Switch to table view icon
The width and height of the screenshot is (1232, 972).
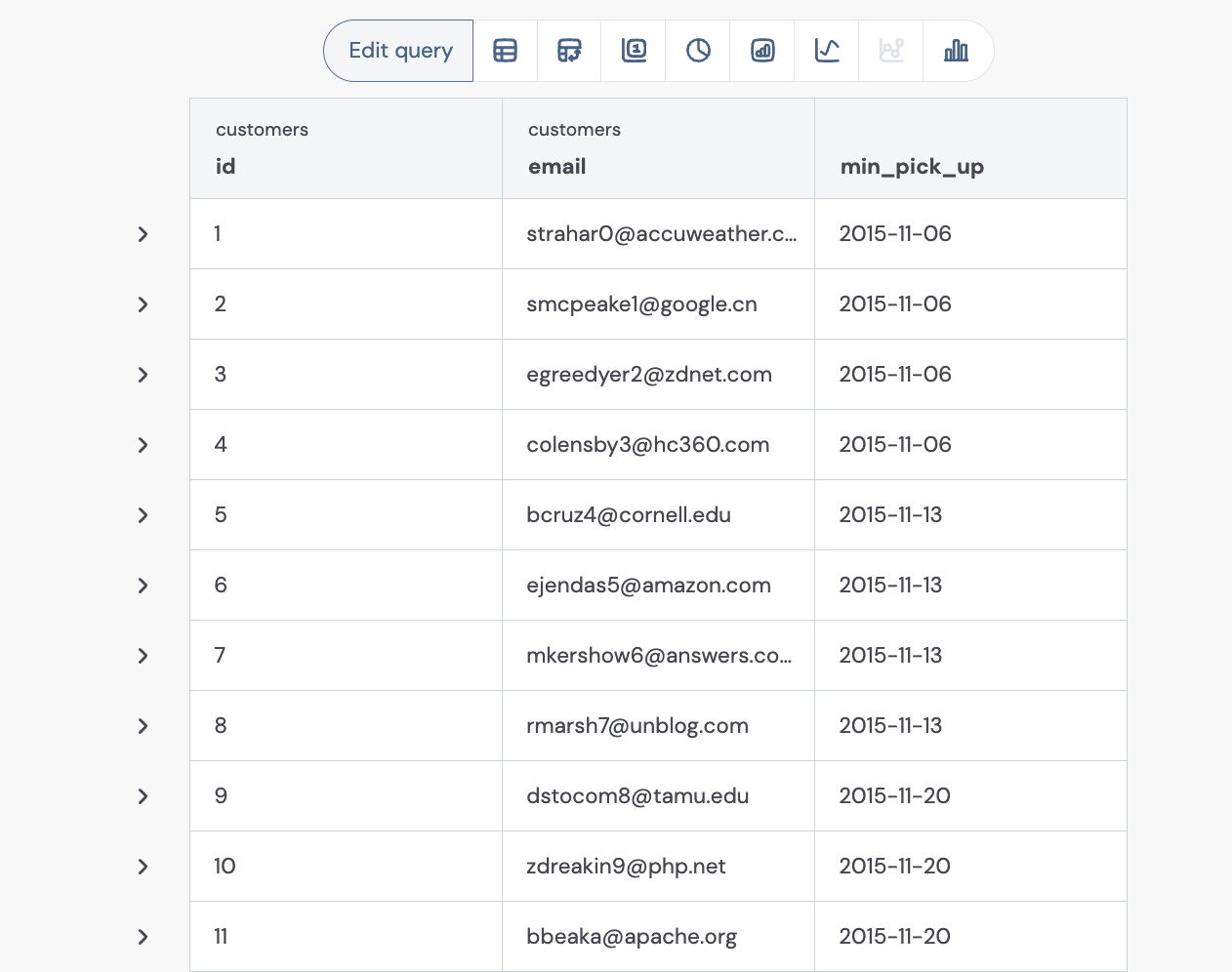(x=506, y=51)
